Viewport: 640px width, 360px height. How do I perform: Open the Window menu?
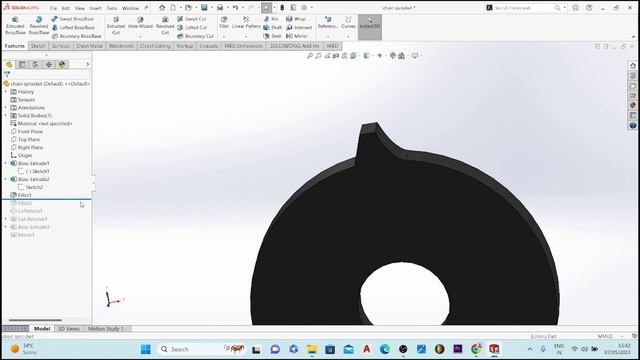[130, 8]
